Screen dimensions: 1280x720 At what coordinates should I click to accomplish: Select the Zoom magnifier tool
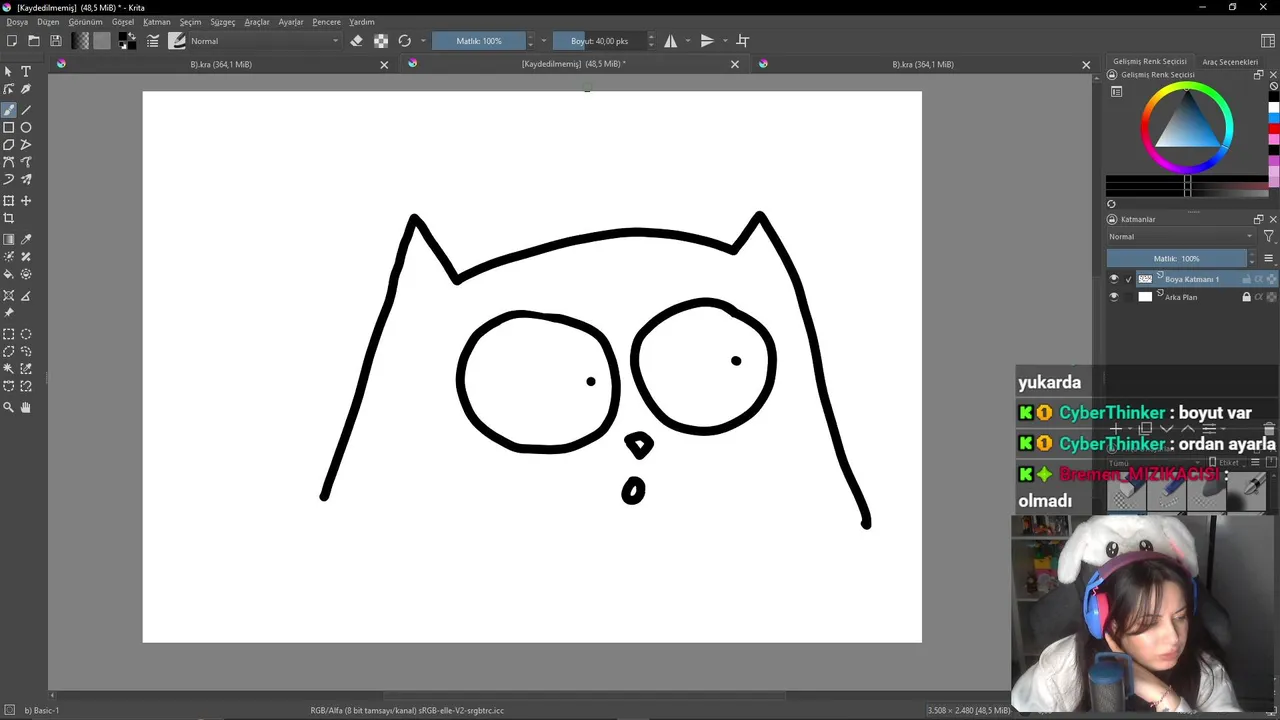tap(9, 408)
